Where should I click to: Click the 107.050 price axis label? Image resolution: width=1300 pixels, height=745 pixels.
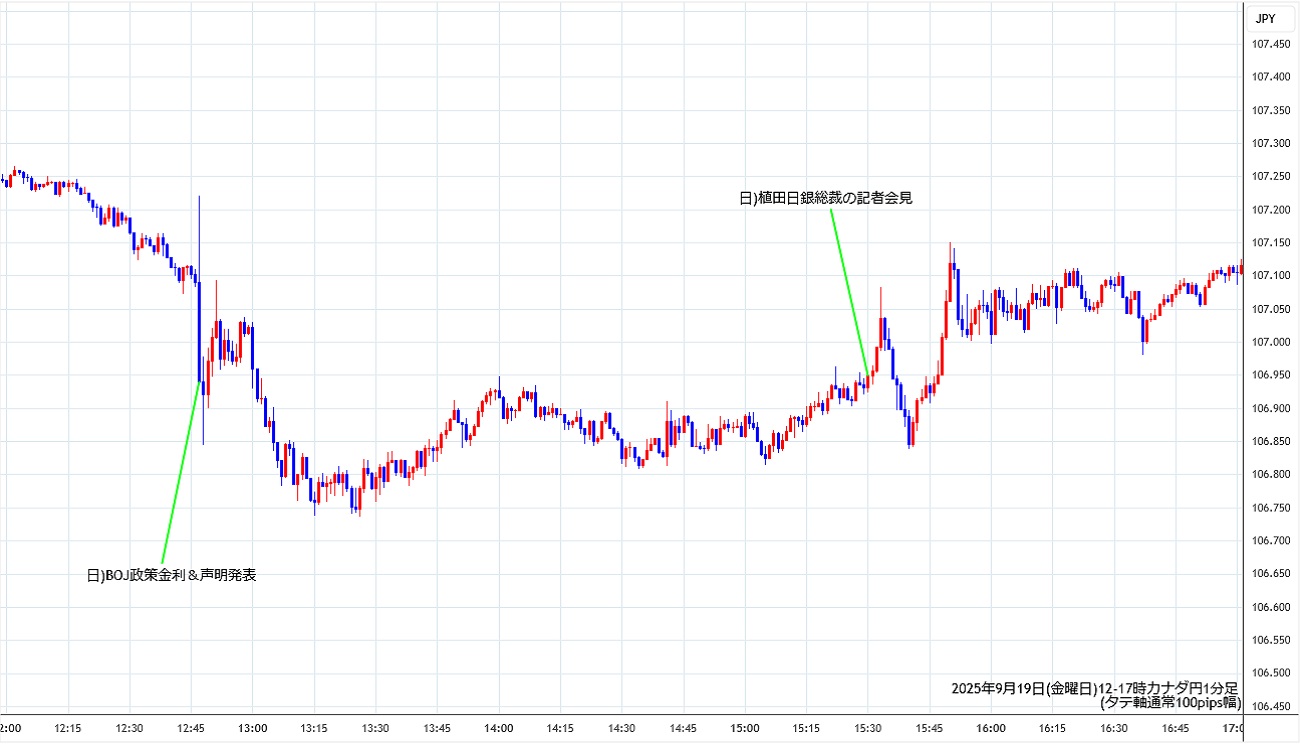point(1271,309)
